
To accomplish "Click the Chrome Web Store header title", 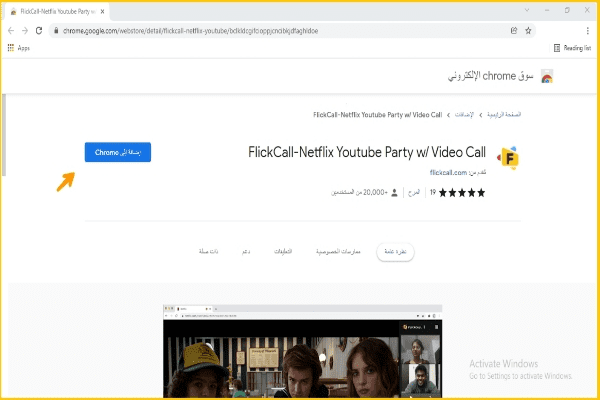I will tap(491, 76).
